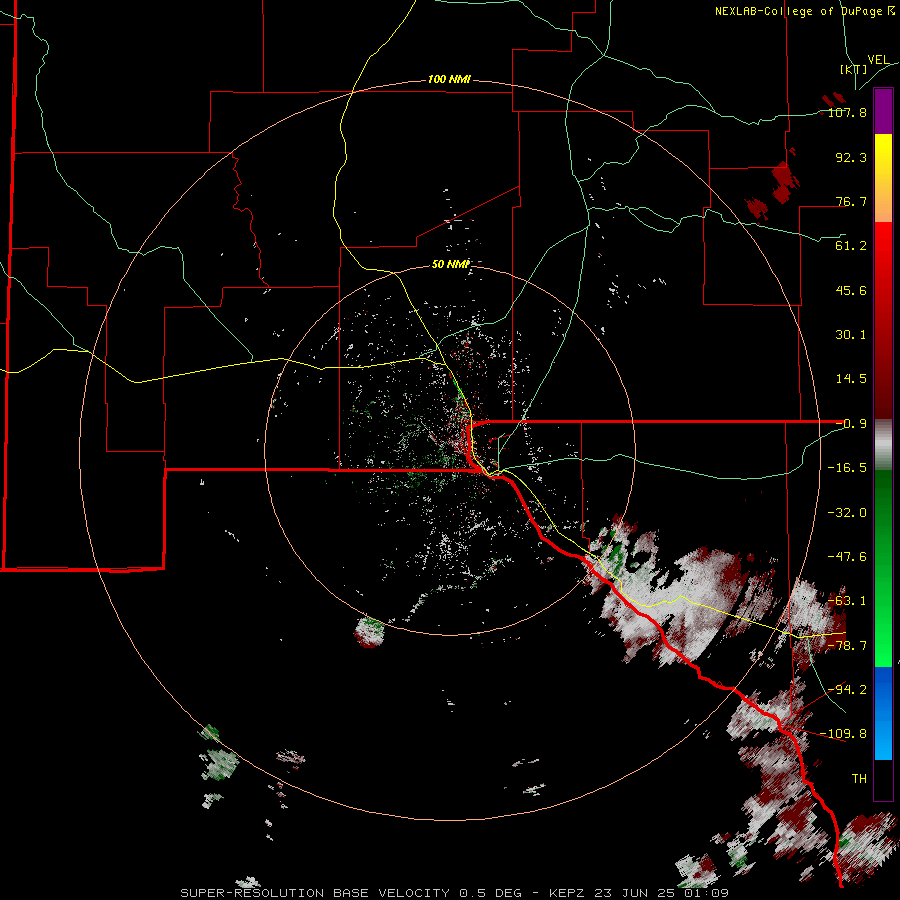Click the 61.2 scale value
Screen dimensions: 900x900
(x=851, y=246)
